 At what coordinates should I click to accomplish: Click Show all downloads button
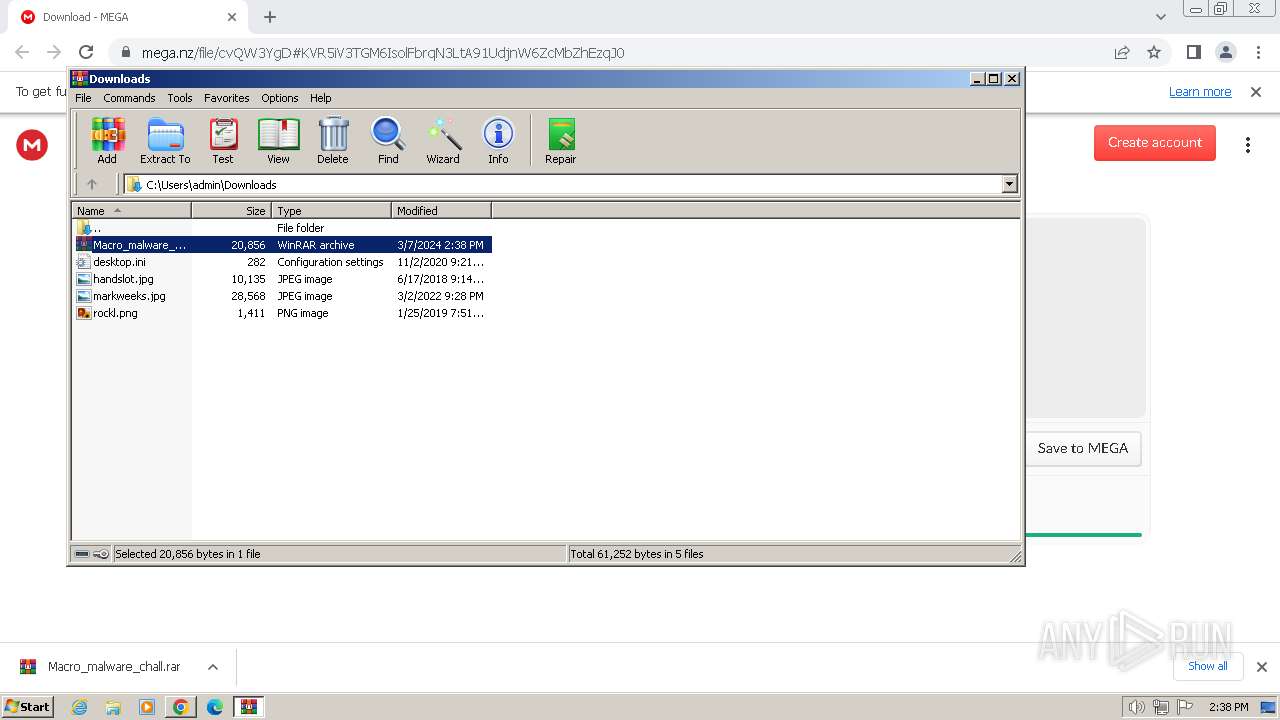[x=1208, y=666]
